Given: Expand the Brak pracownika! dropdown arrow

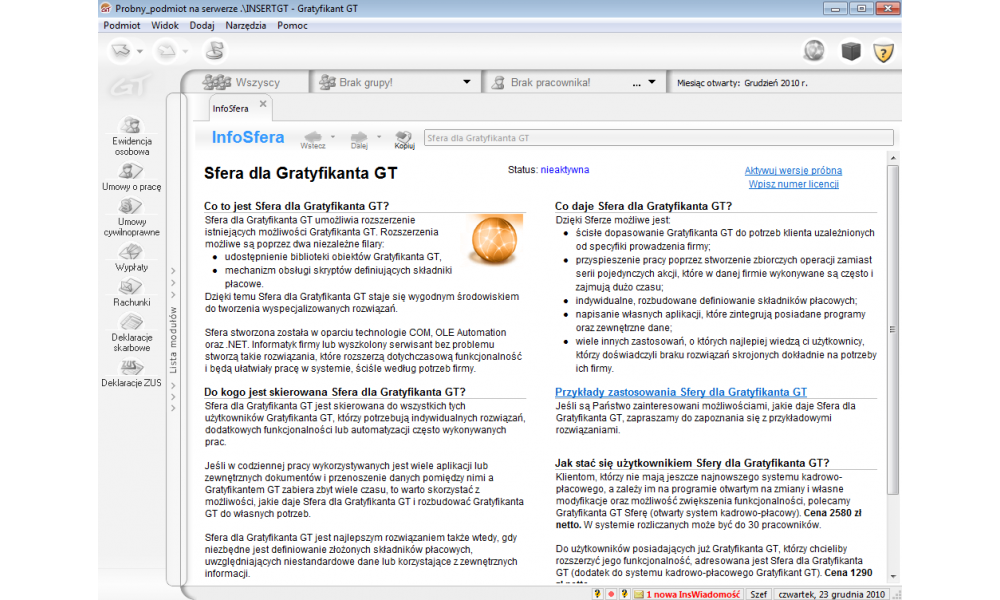Looking at the screenshot, I should [652, 82].
